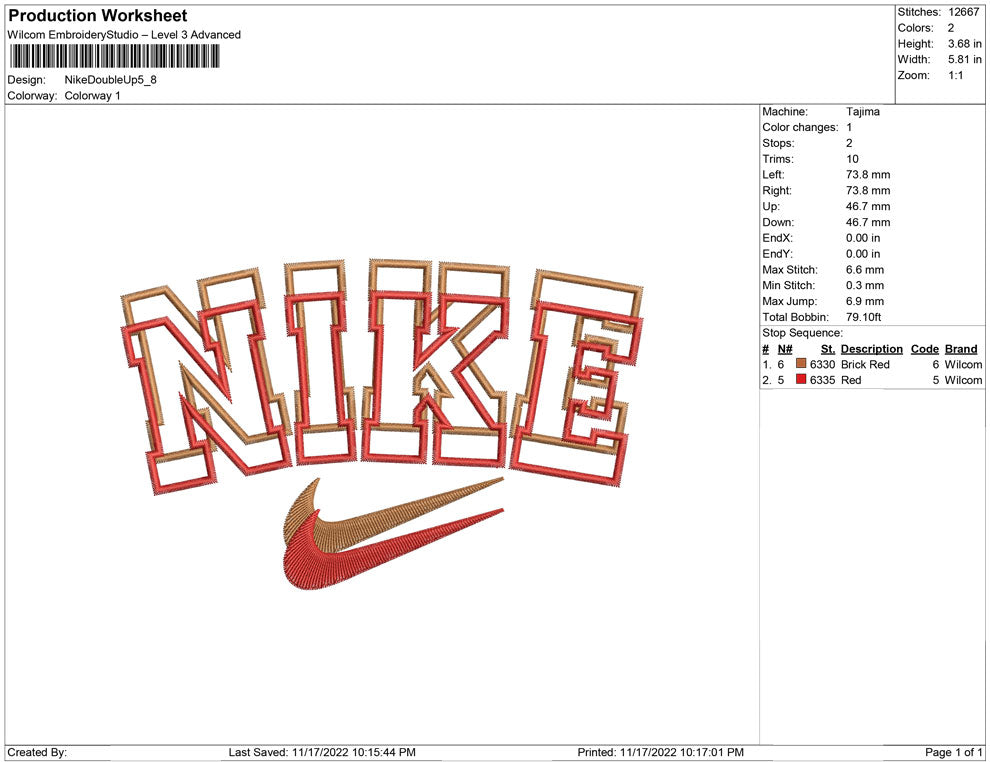The image size is (990, 762).
Task: Click the machine value 'Tajima'
Action: pos(862,112)
